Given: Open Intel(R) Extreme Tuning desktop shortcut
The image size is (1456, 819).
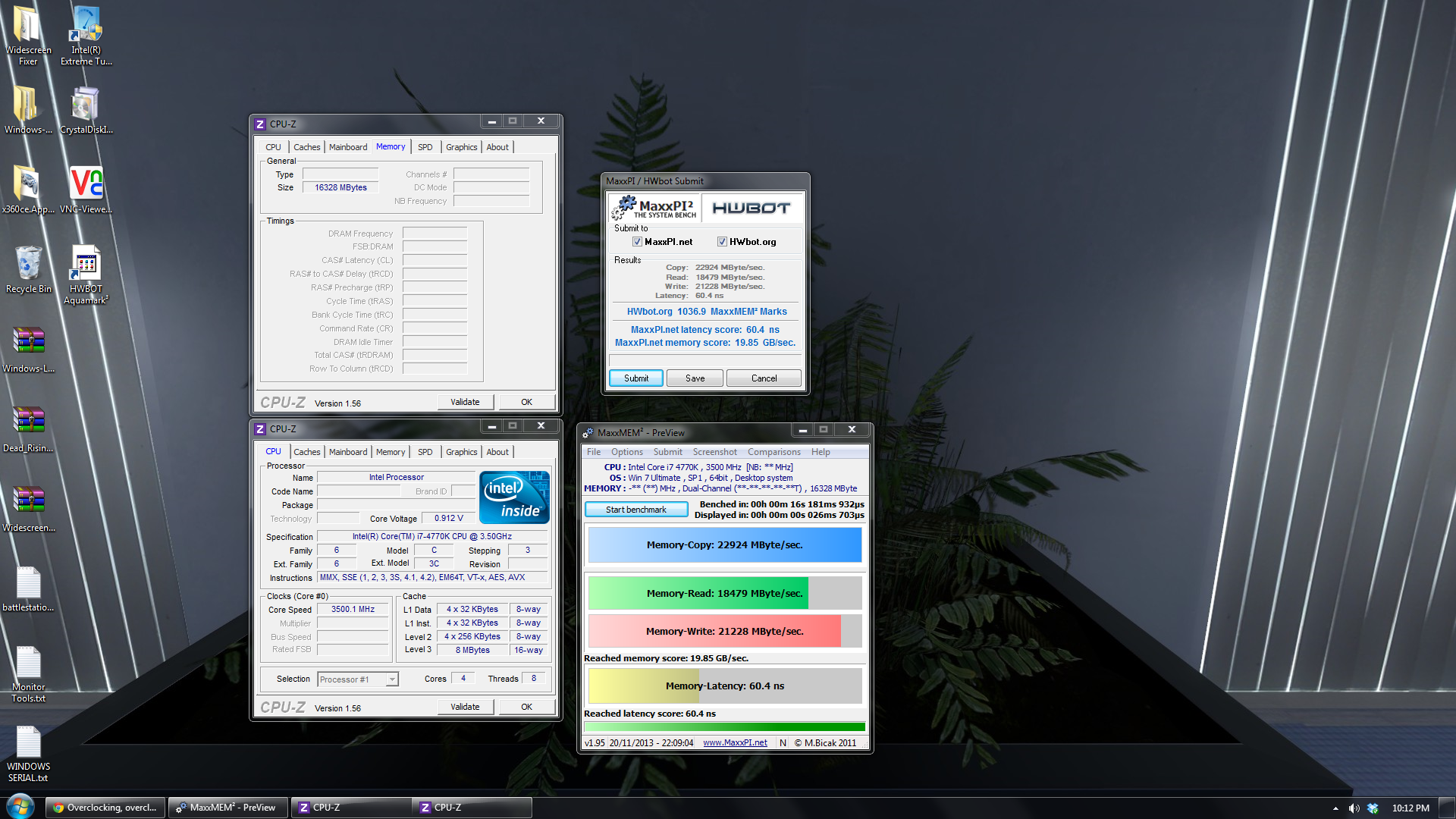Looking at the screenshot, I should tap(86, 35).
